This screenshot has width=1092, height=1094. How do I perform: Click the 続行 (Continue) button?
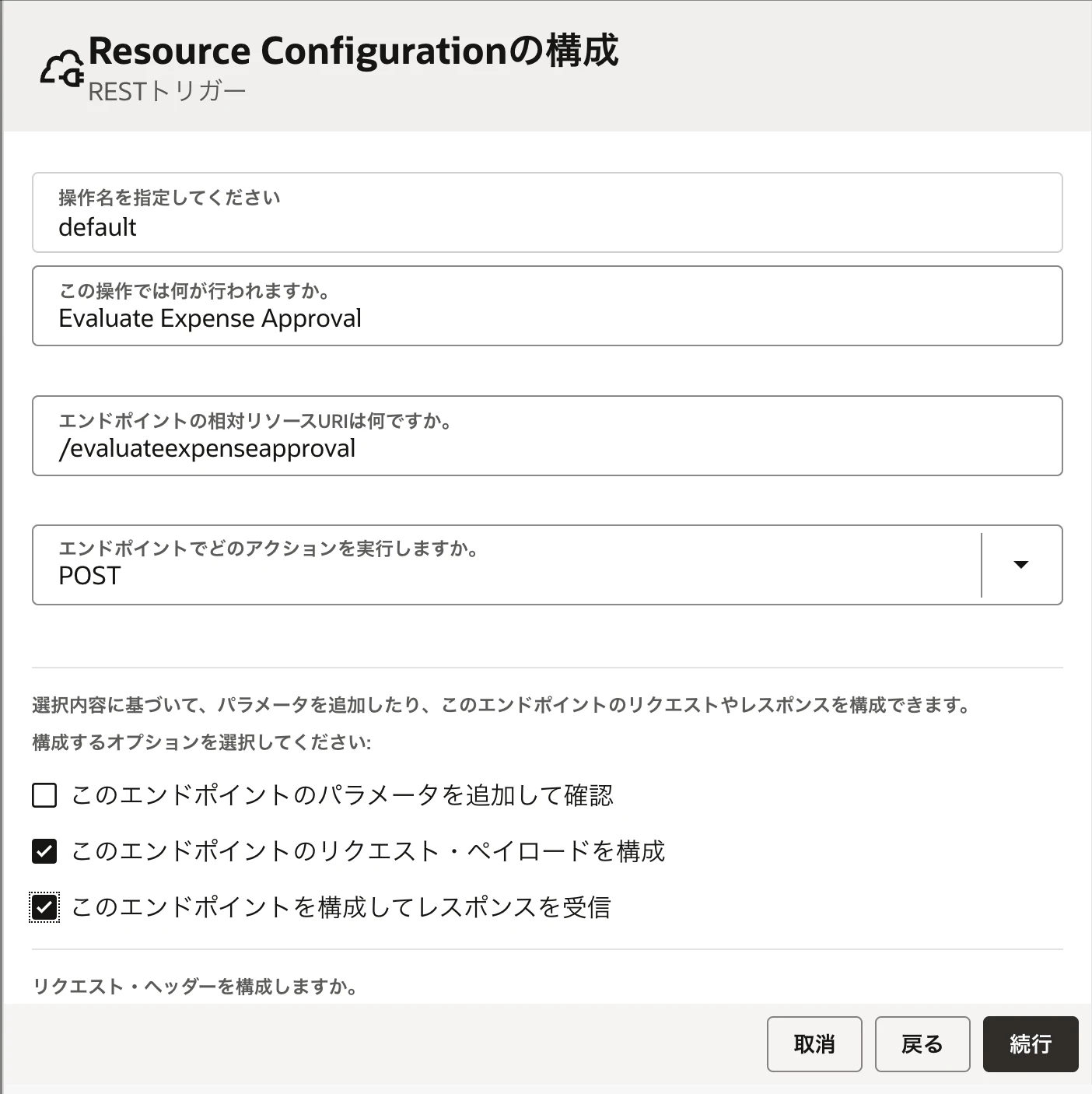1031,1044
